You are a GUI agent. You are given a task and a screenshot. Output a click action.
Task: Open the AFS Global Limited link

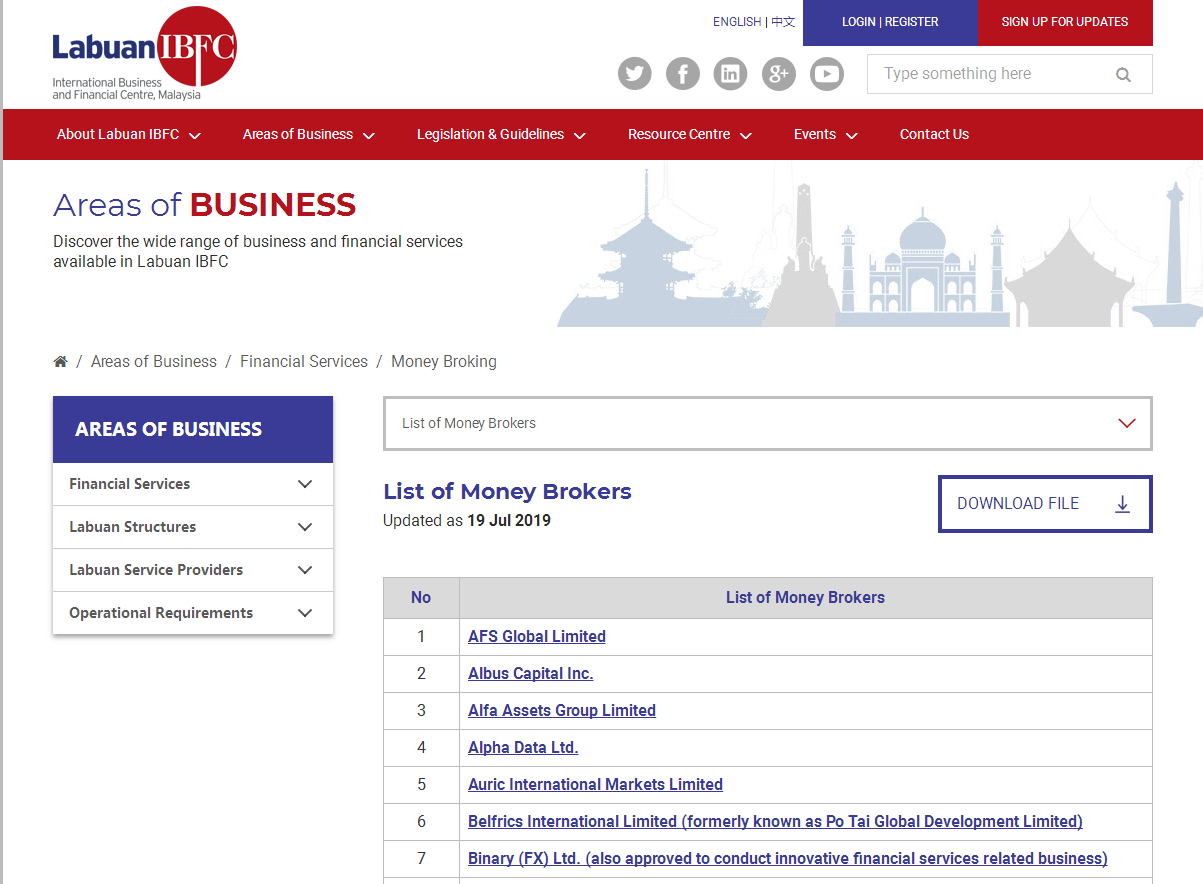coord(537,636)
